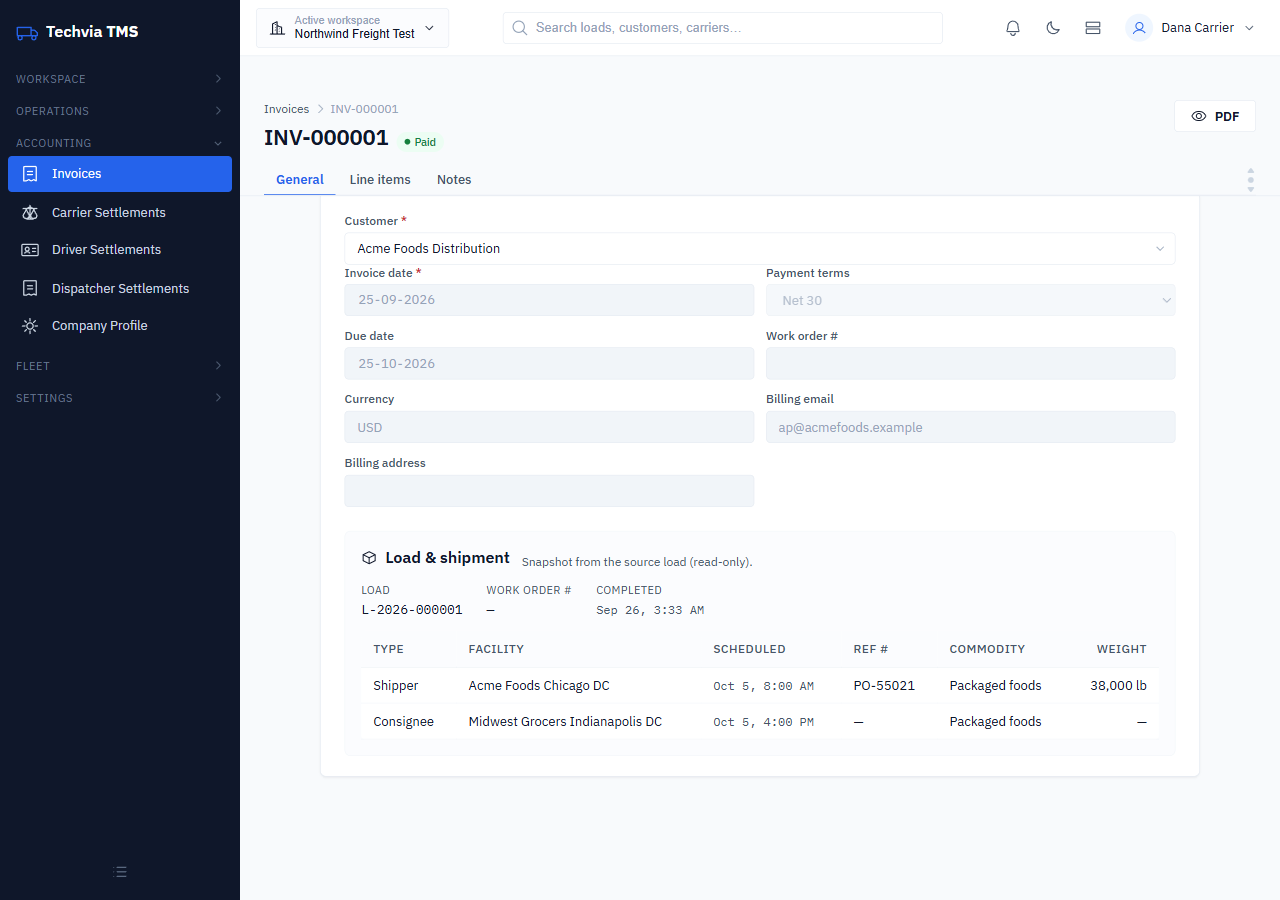
Task: Open Company Profile page
Action: click(120, 326)
